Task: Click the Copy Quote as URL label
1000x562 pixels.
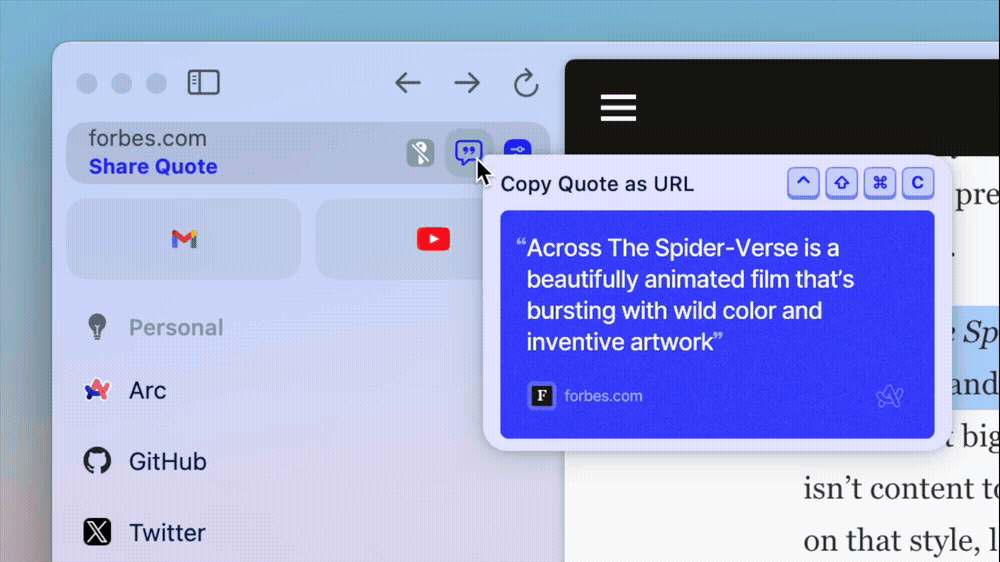Action: click(597, 184)
